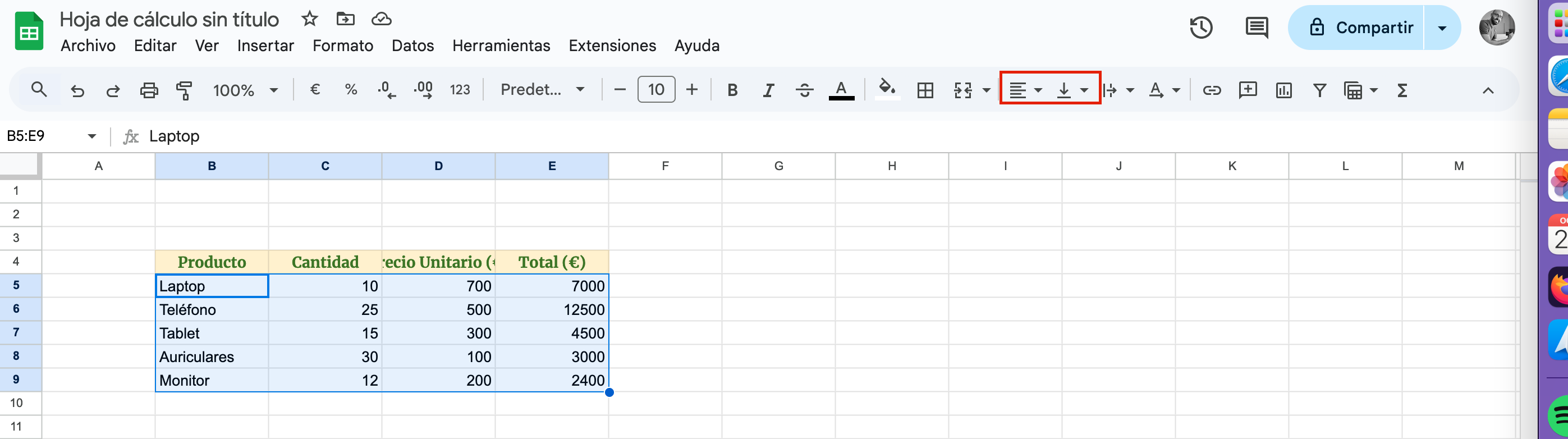The image size is (1568, 439).
Task: Decrease decimal places
Action: pos(386,90)
